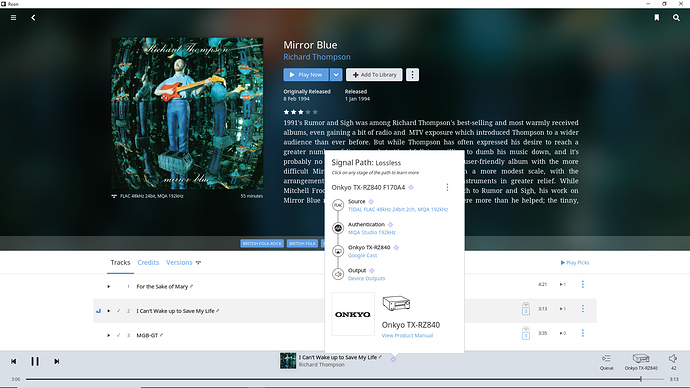Select the BRITISH FOLK genre tag
Screen dimensions: 690x388
click(x=302, y=243)
